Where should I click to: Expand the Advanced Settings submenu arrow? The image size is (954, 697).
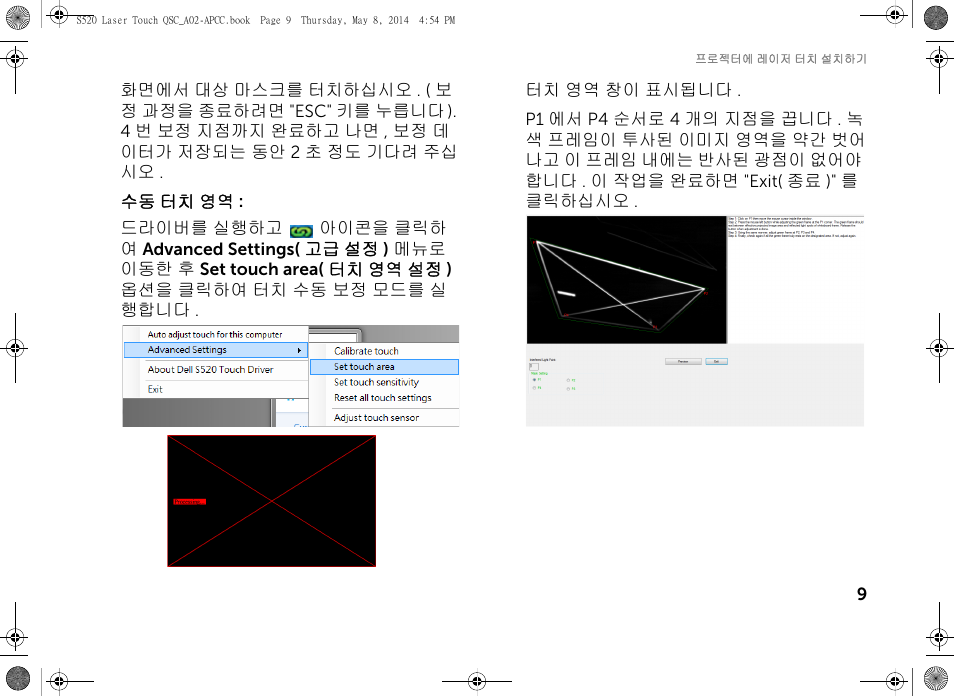click(299, 350)
